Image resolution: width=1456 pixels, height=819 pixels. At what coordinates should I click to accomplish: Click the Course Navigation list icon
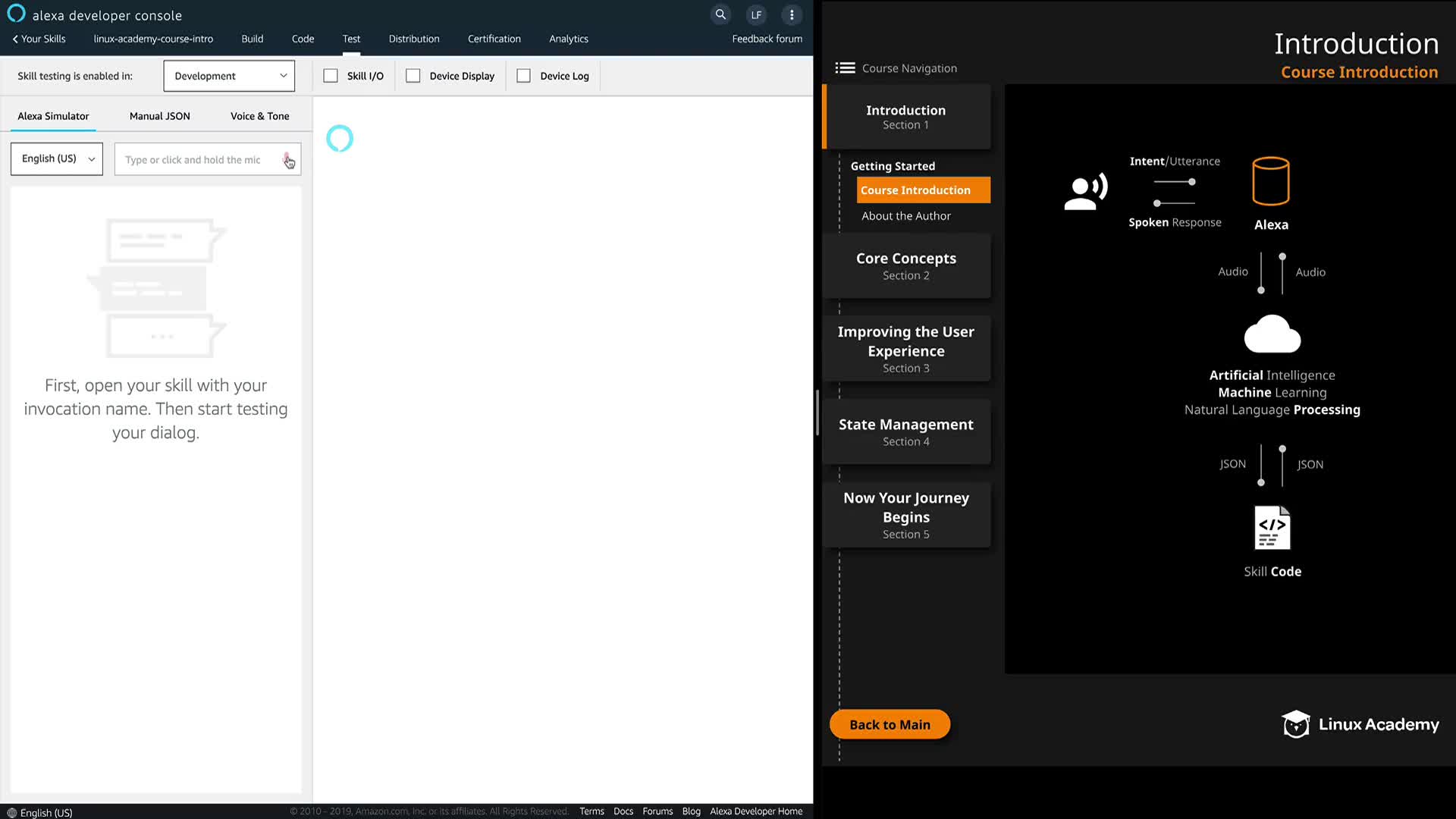pyautogui.click(x=845, y=68)
